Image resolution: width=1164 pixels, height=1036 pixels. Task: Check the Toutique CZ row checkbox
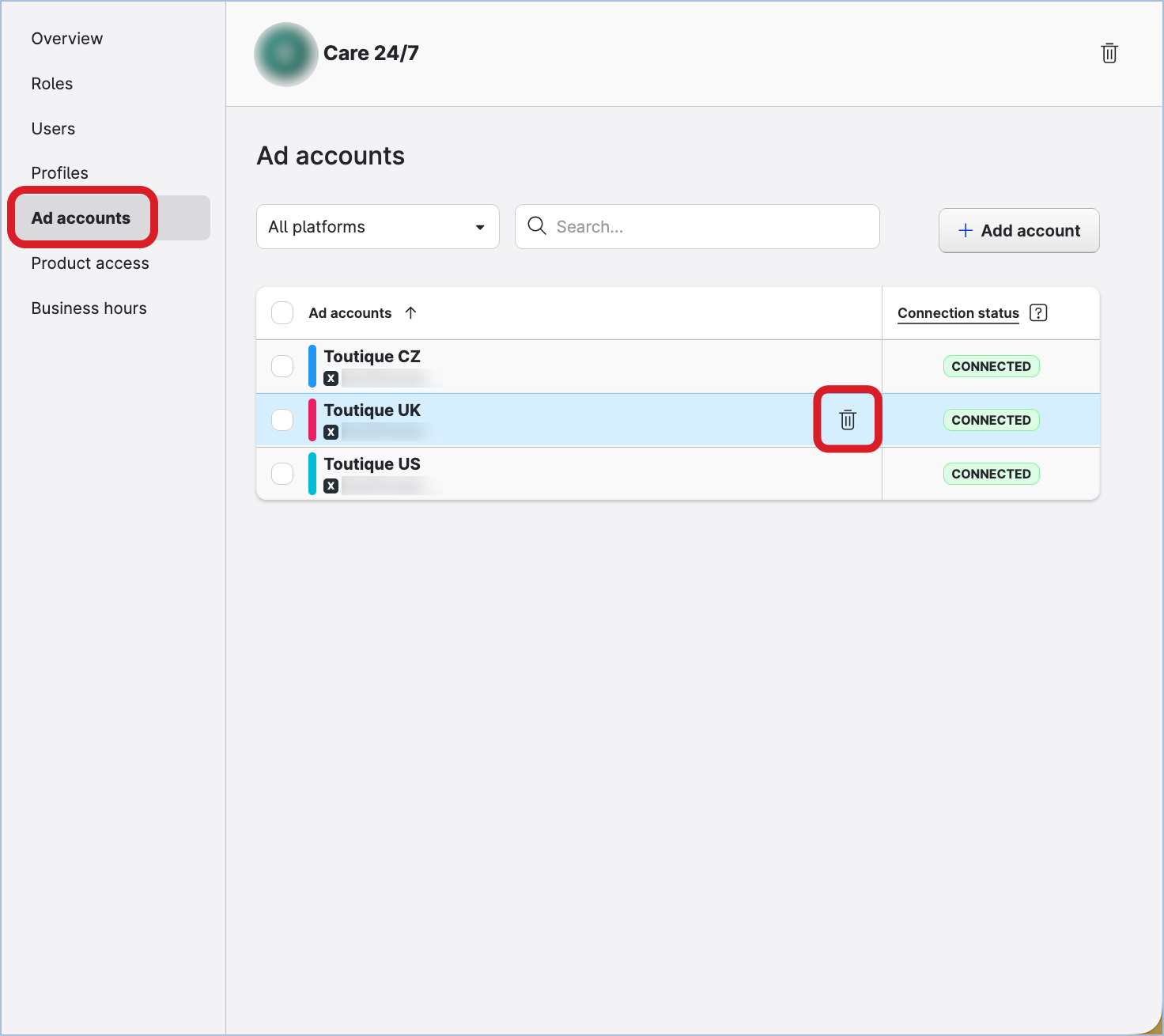[282, 365]
